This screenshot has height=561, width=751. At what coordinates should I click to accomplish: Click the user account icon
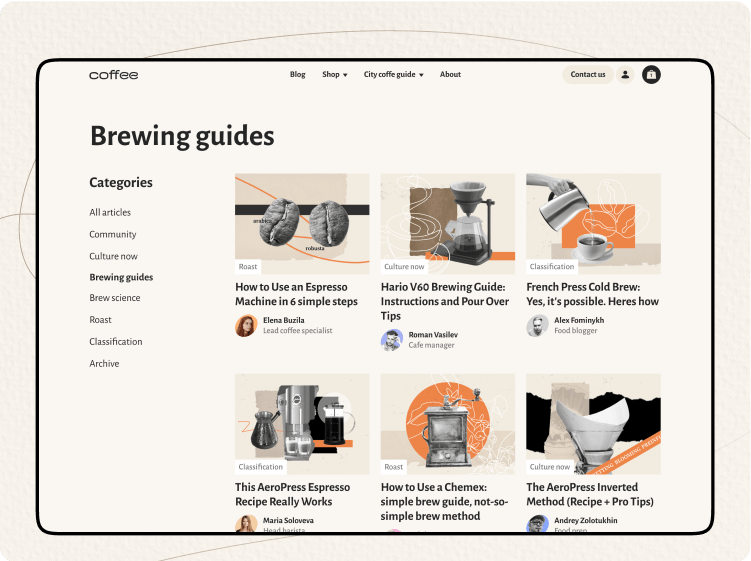point(625,74)
